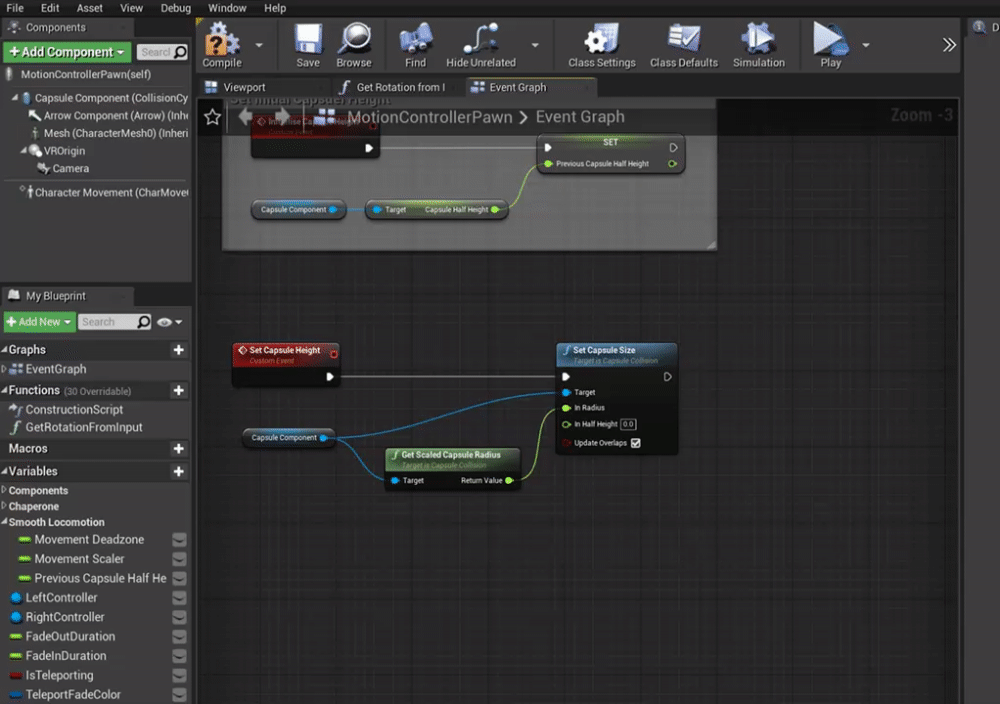Viewport: 1000px width, 704px height.
Task: Toggle visibility of IsTeleporting variable
Action: coord(180,675)
